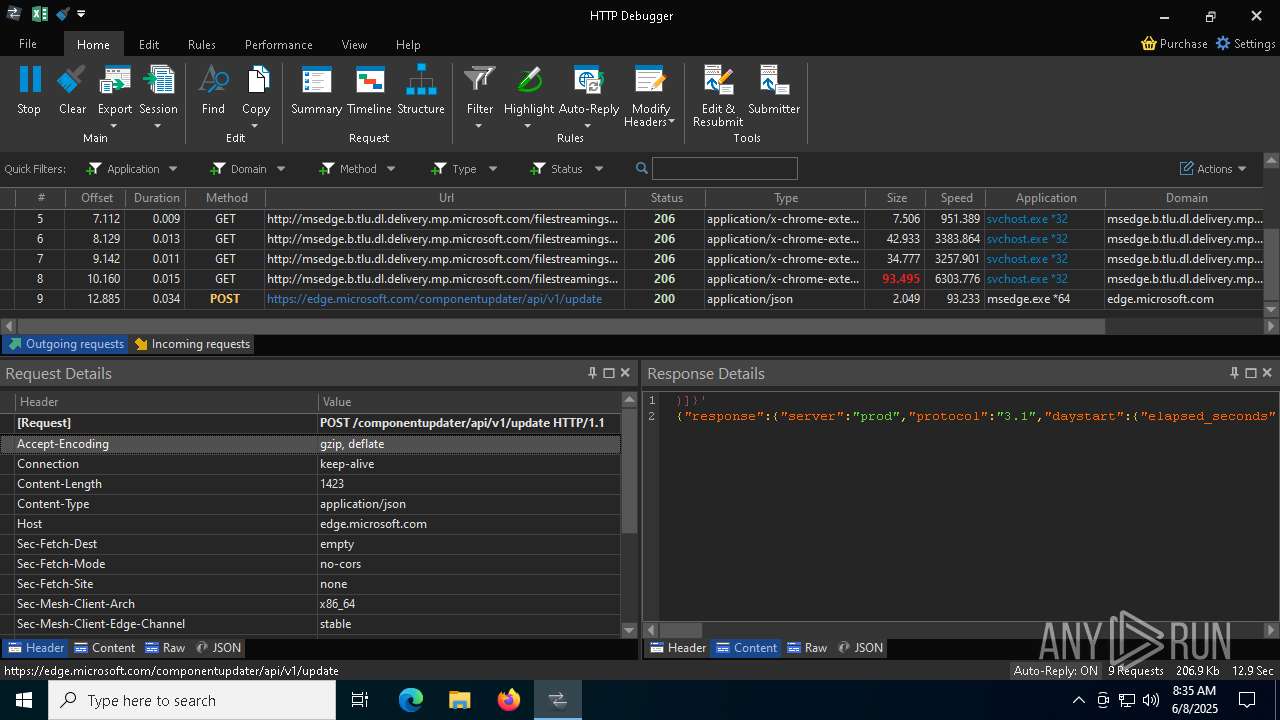Image resolution: width=1280 pixels, height=720 pixels.
Task: Open Firefox from the taskbar
Action: tap(509, 700)
